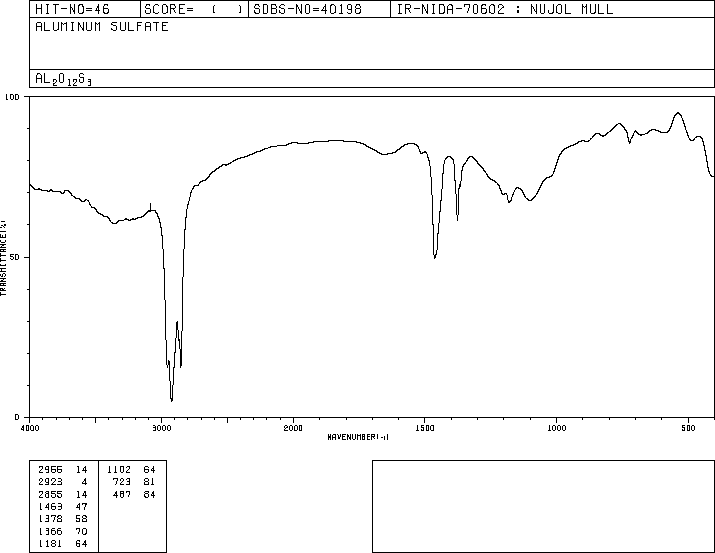Select the SCORE header cell
The height and width of the screenshot is (553, 715).
pyautogui.click(x=194, y=10)
